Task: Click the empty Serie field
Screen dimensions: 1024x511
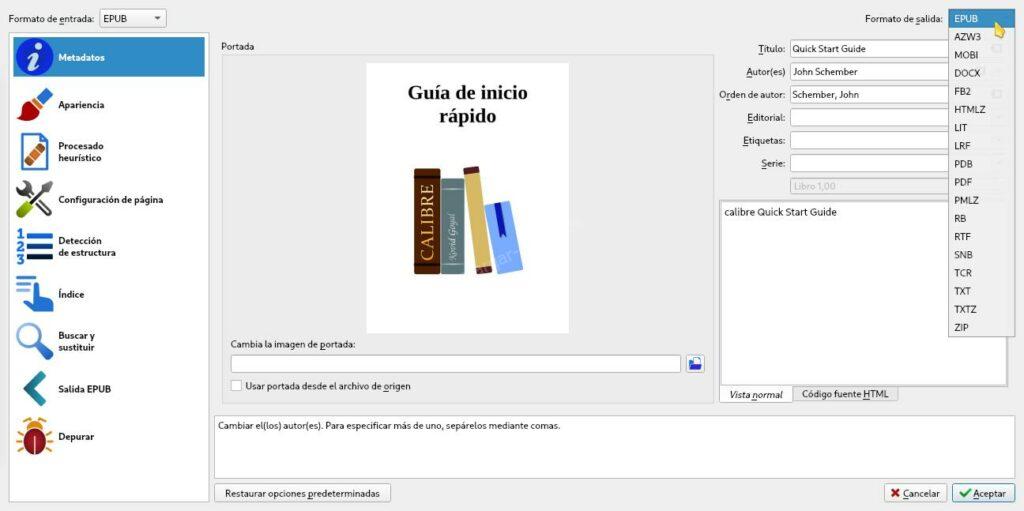Action: tap(869, 163)
